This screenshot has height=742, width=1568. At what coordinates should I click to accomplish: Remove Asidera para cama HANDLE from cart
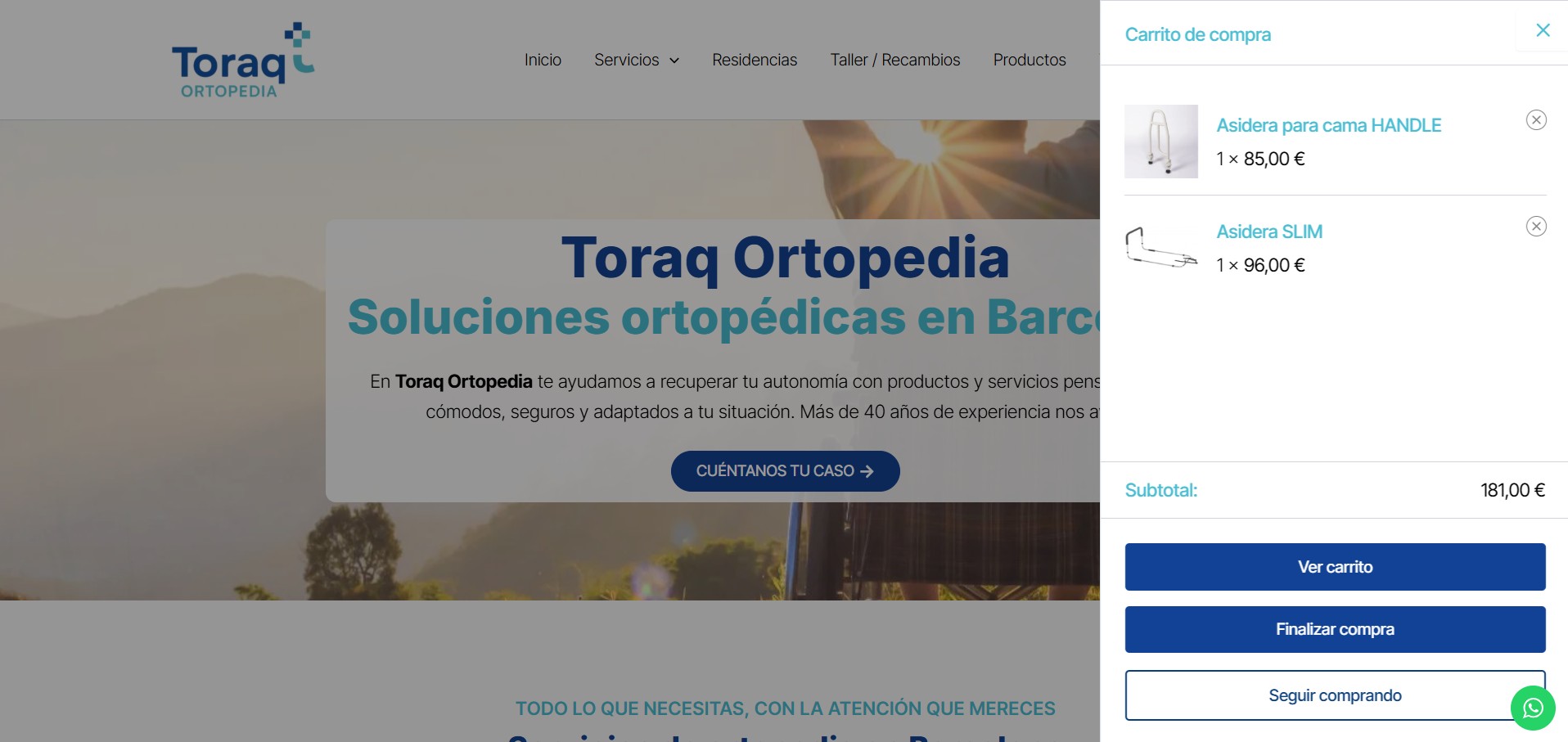click(x=1536, y=120)
